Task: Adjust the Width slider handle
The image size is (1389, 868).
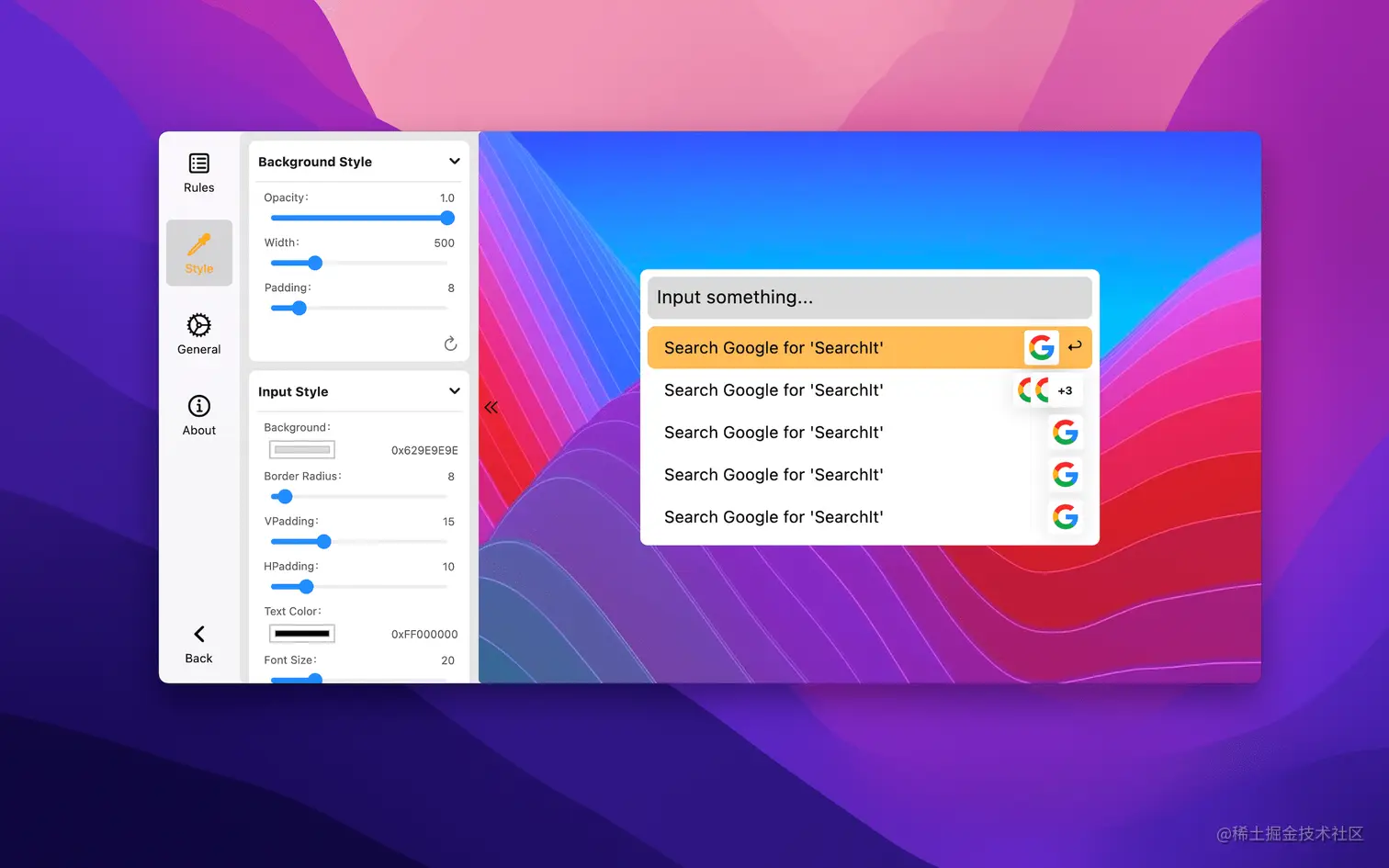Action: click(x=315, y=263)
